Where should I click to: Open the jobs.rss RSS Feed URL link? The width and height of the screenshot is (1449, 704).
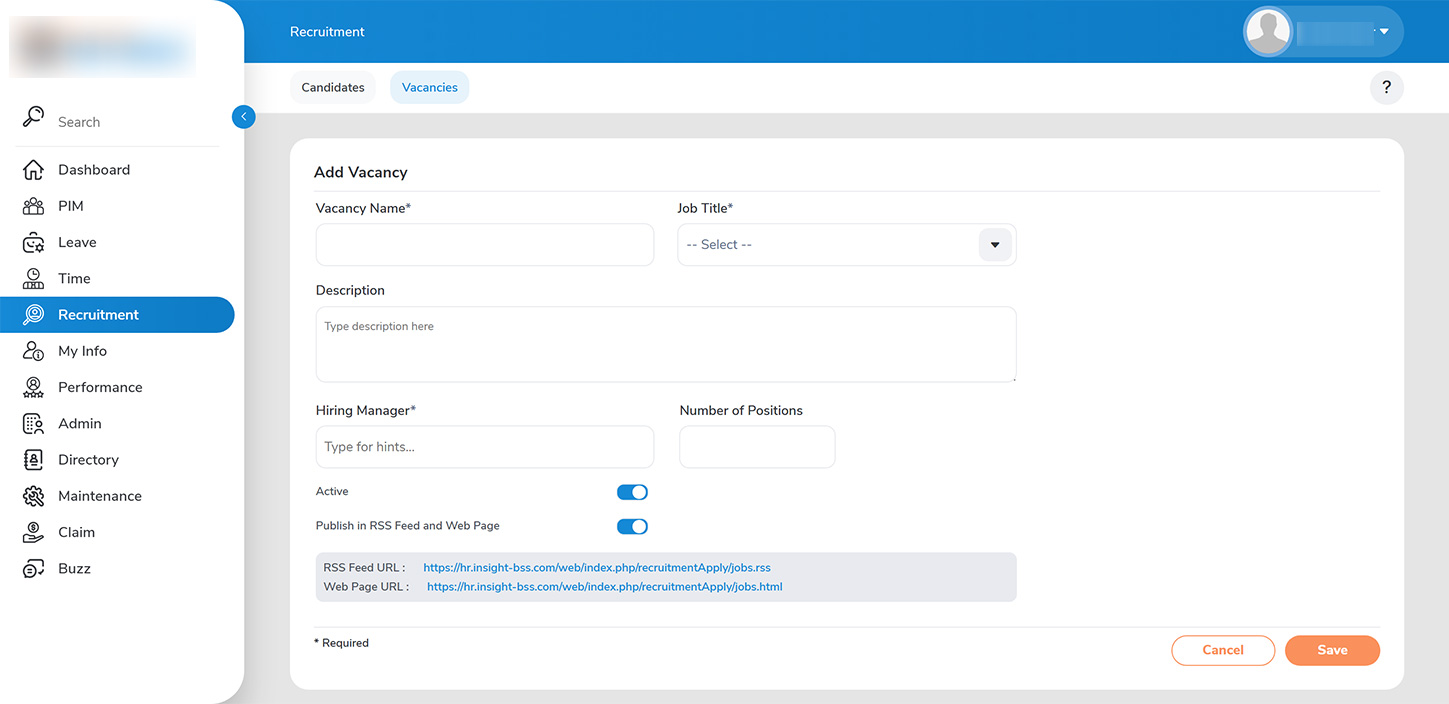pyautogui.click(x=596, y=568)
